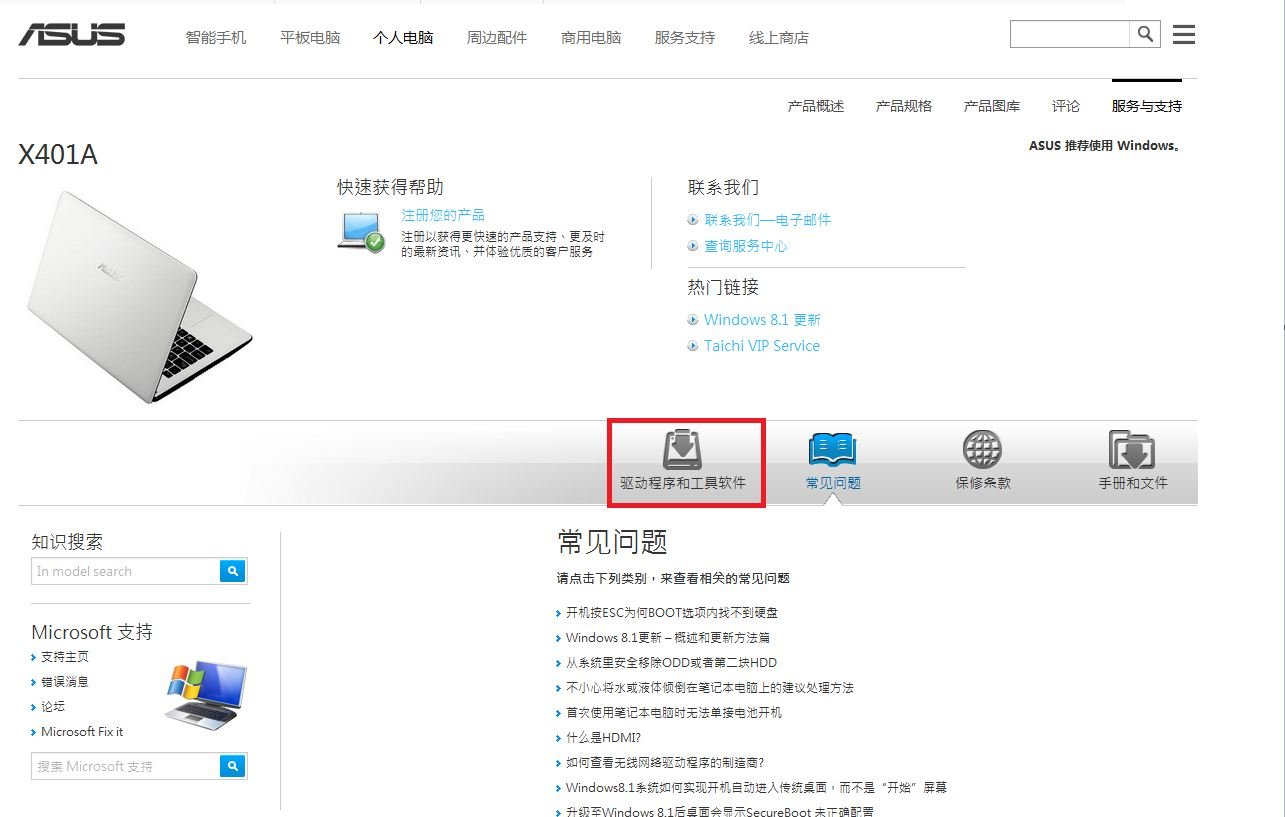Open the hamburger menu icon

[x=1184, y=33]
